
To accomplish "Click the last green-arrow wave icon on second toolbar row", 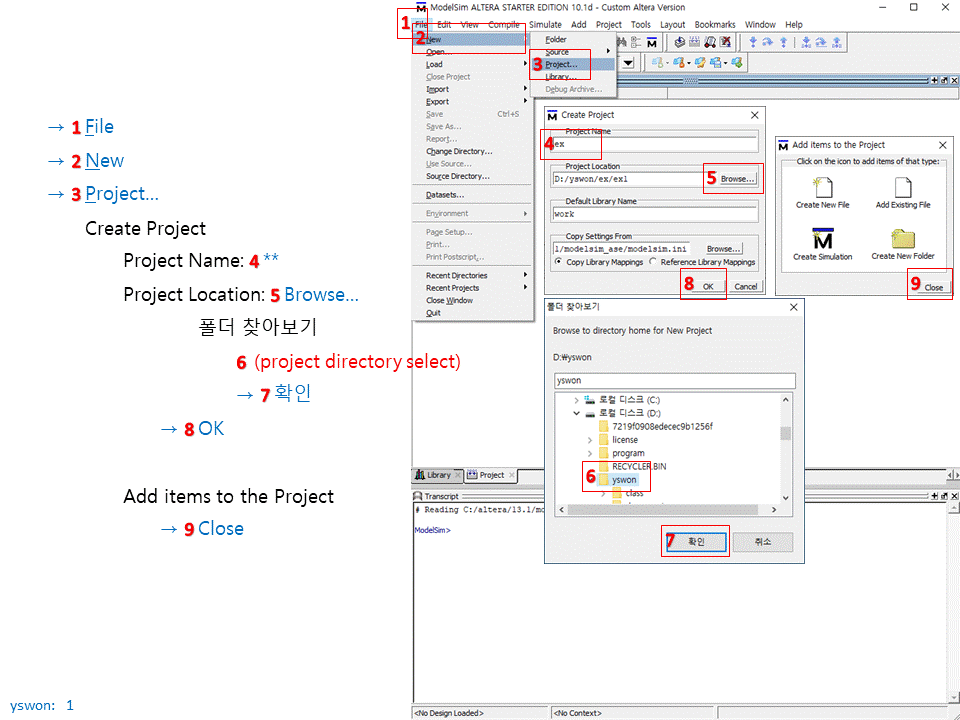I will [x=737, y=62].
